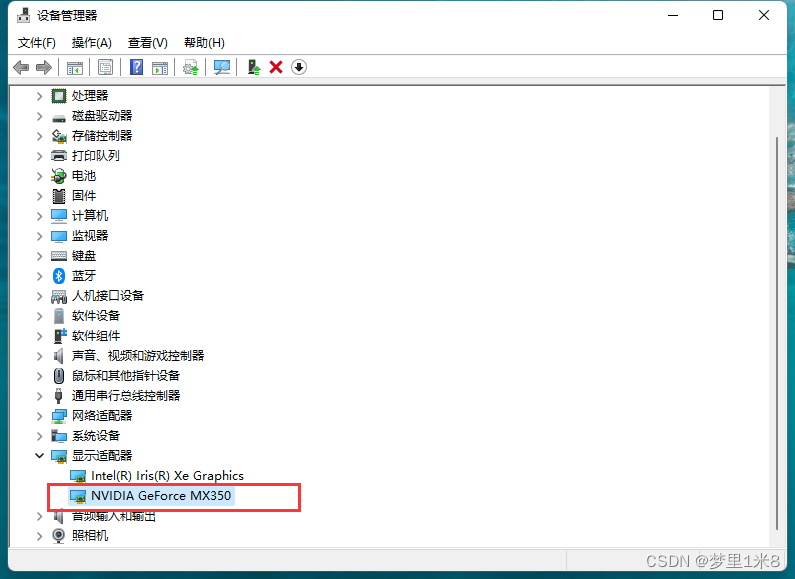Click the 电池 battery icon
Image resolution: width=795 pixels, height=579 pixels.
59,175
